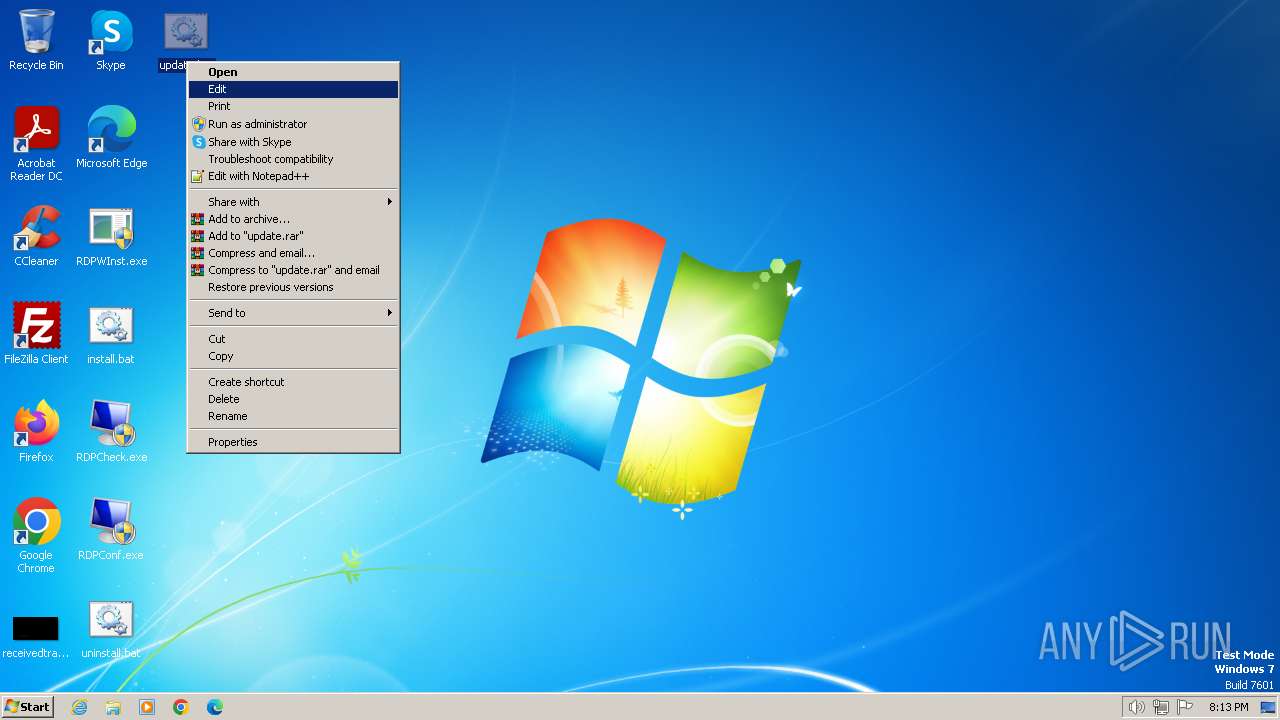This screenshot has width=1280, height=720.
Task: Select RDPCheck.exe desktop icon
Action: [x=111, y=432]
